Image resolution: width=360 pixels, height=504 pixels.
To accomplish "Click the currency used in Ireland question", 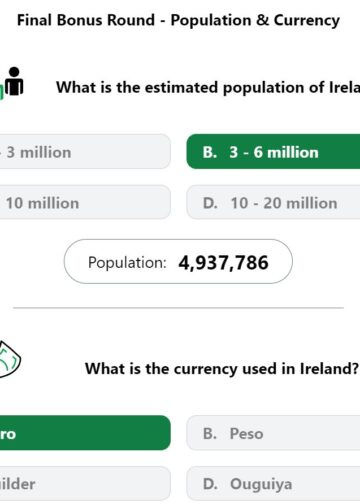I will (222, 369).
